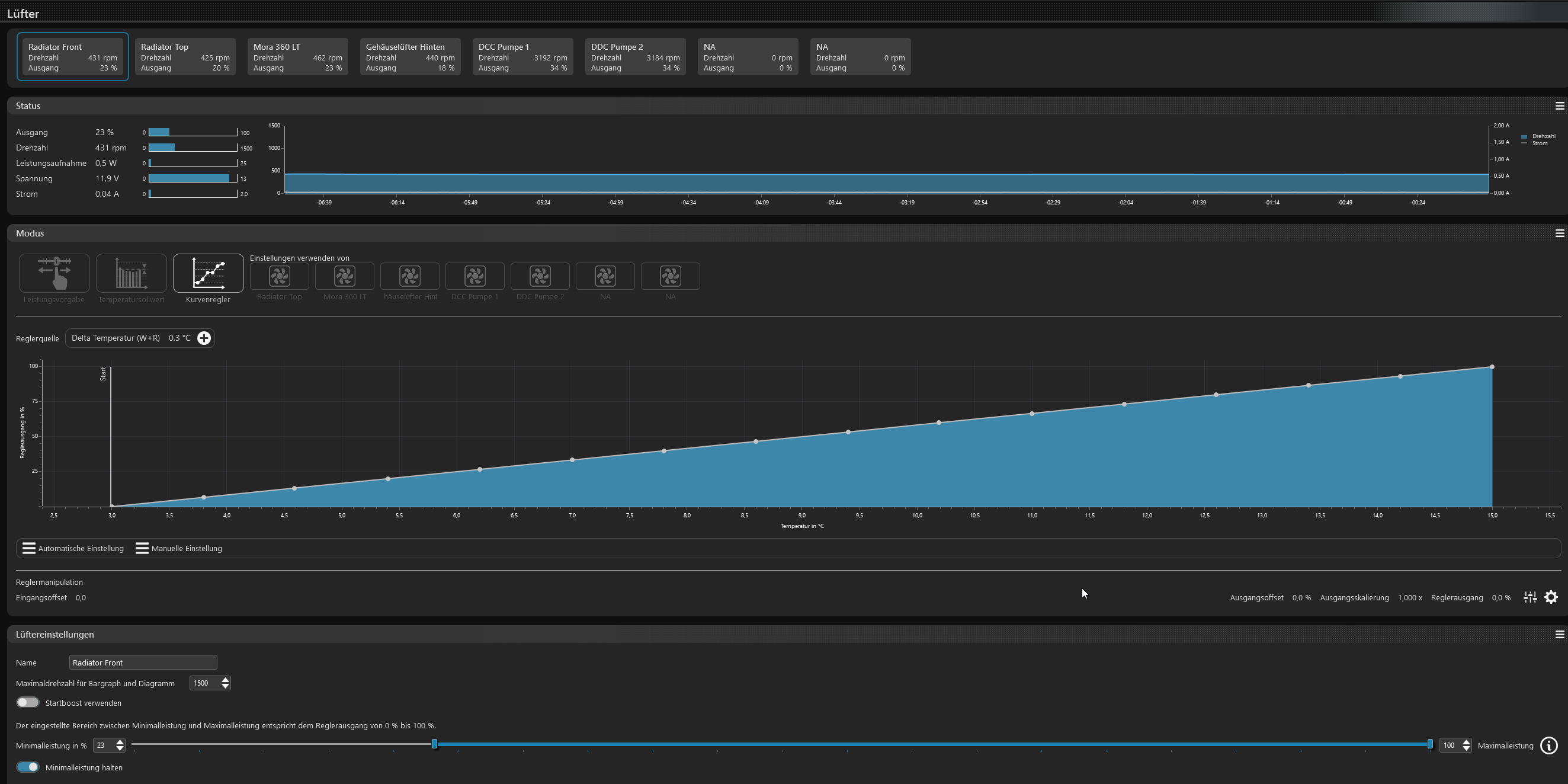Enable the Startboost verwenden toggle

[x=28, y=703]
